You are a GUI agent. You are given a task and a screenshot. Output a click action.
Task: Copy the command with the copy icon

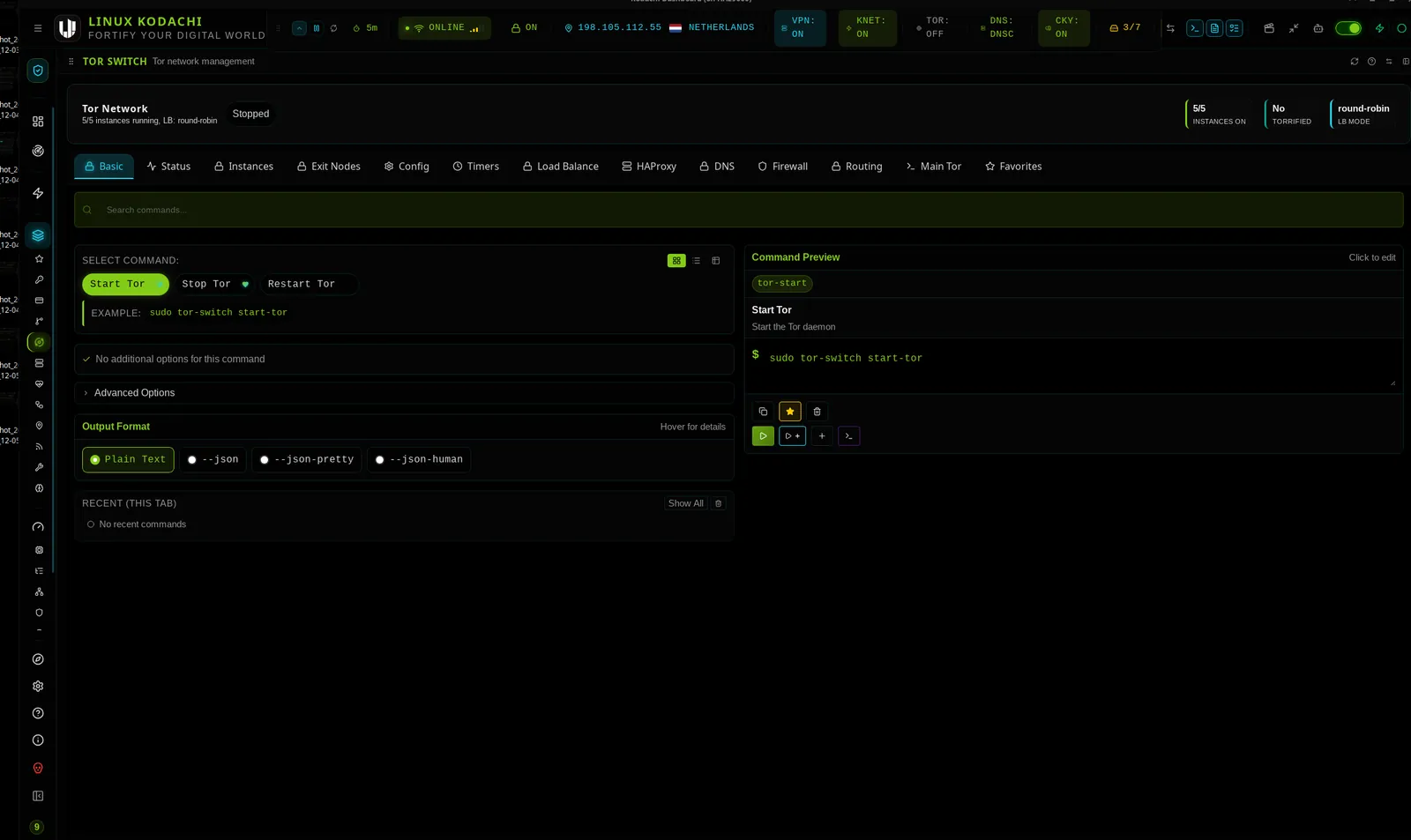764,412
